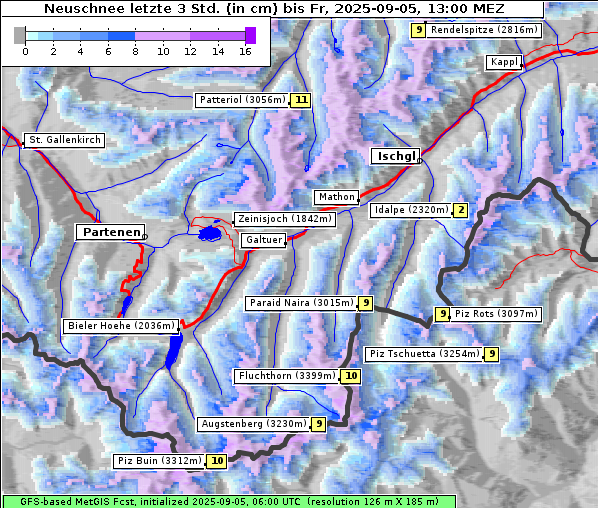Click the Galtuer place label
598x508 pixels.
coord(264,240)
